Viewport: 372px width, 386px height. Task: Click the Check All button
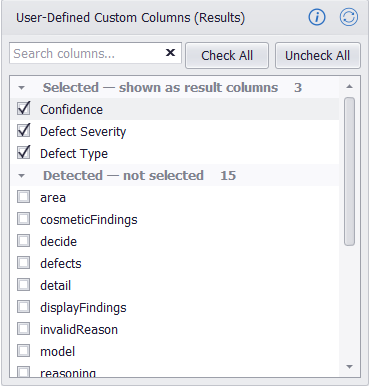(x=227, y=55)
